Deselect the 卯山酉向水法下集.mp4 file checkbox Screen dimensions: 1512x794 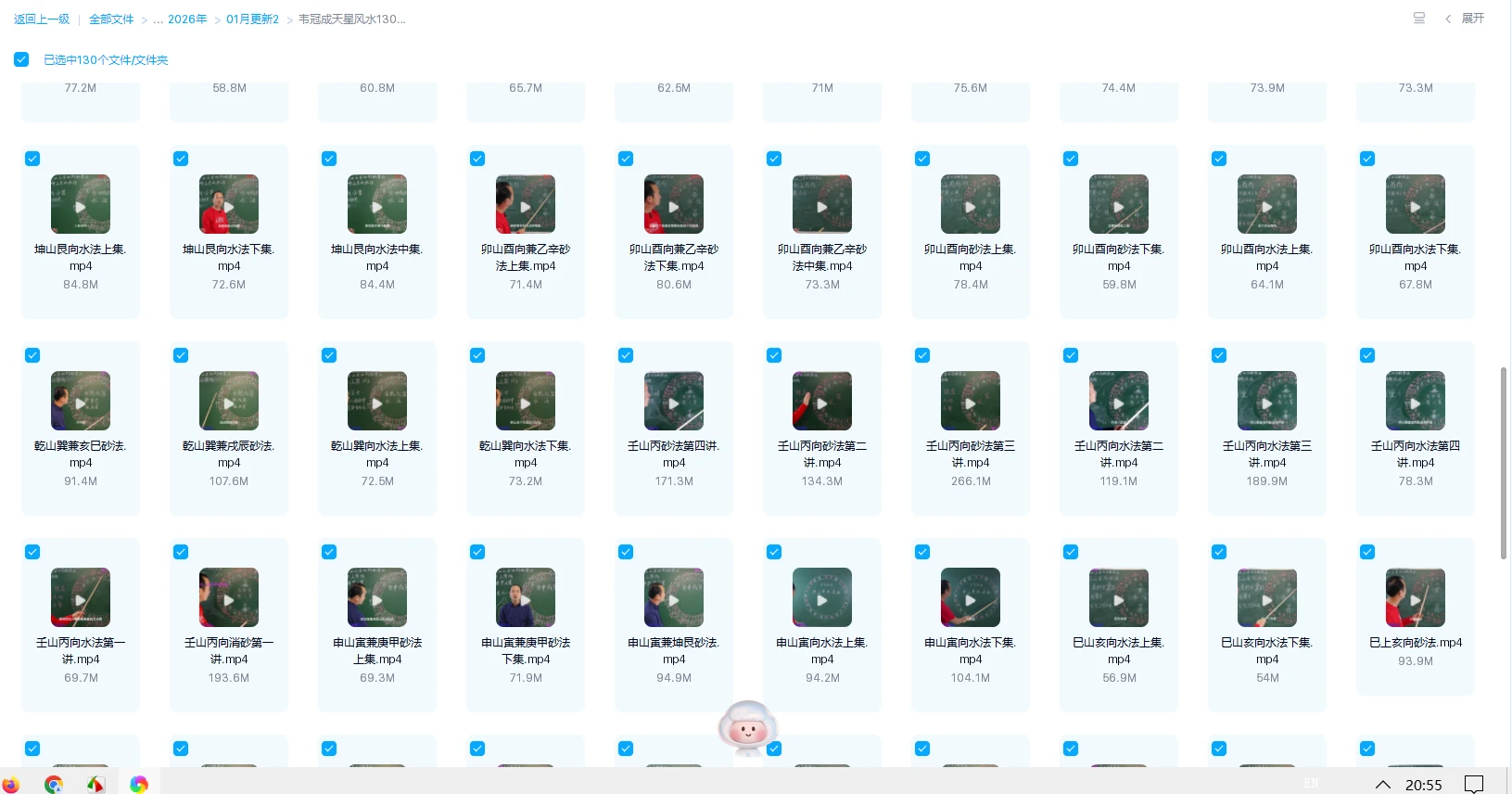pos(1367,159)
